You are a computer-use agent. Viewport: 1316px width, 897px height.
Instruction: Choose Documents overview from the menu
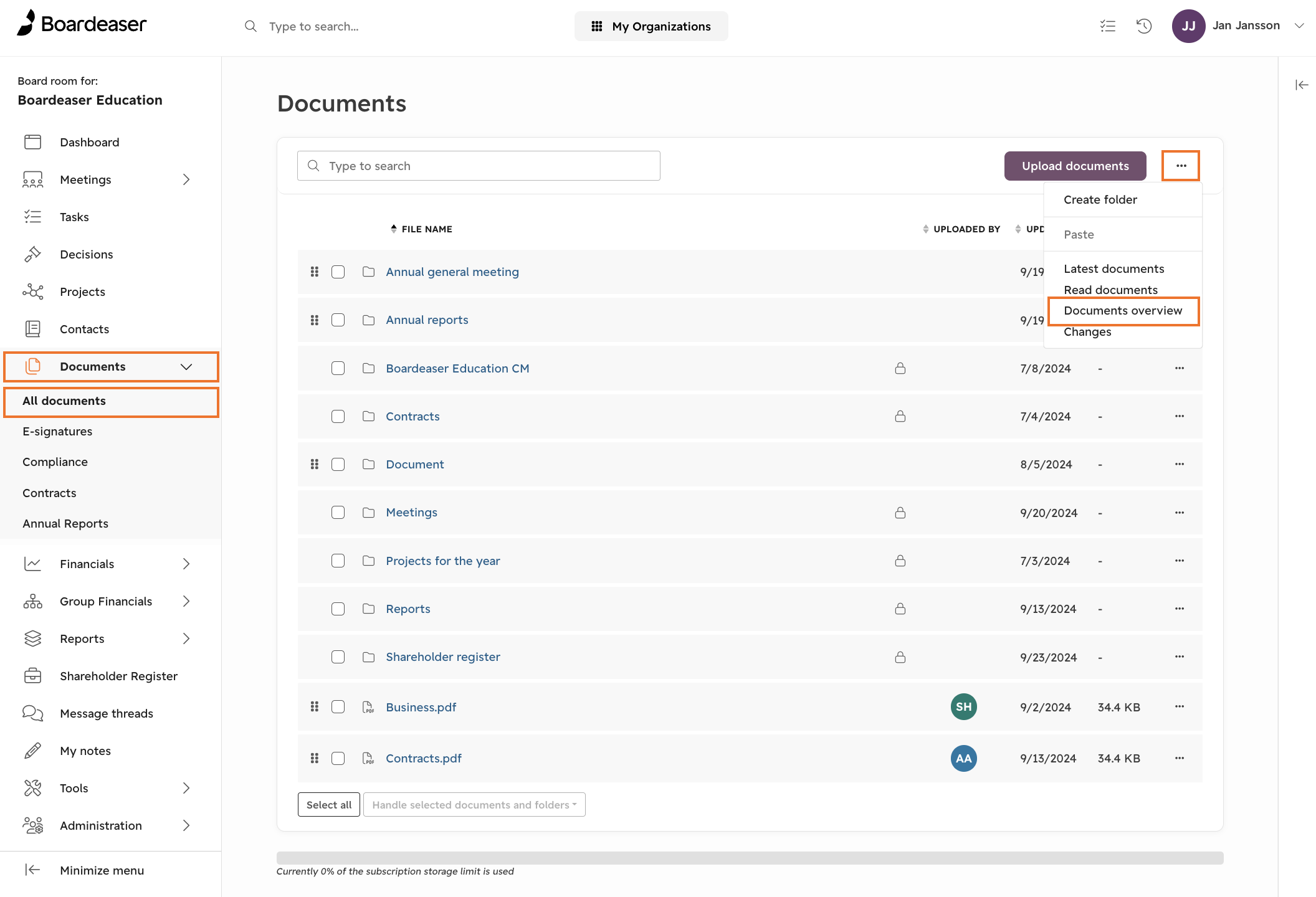click(x=1123, y=310)
